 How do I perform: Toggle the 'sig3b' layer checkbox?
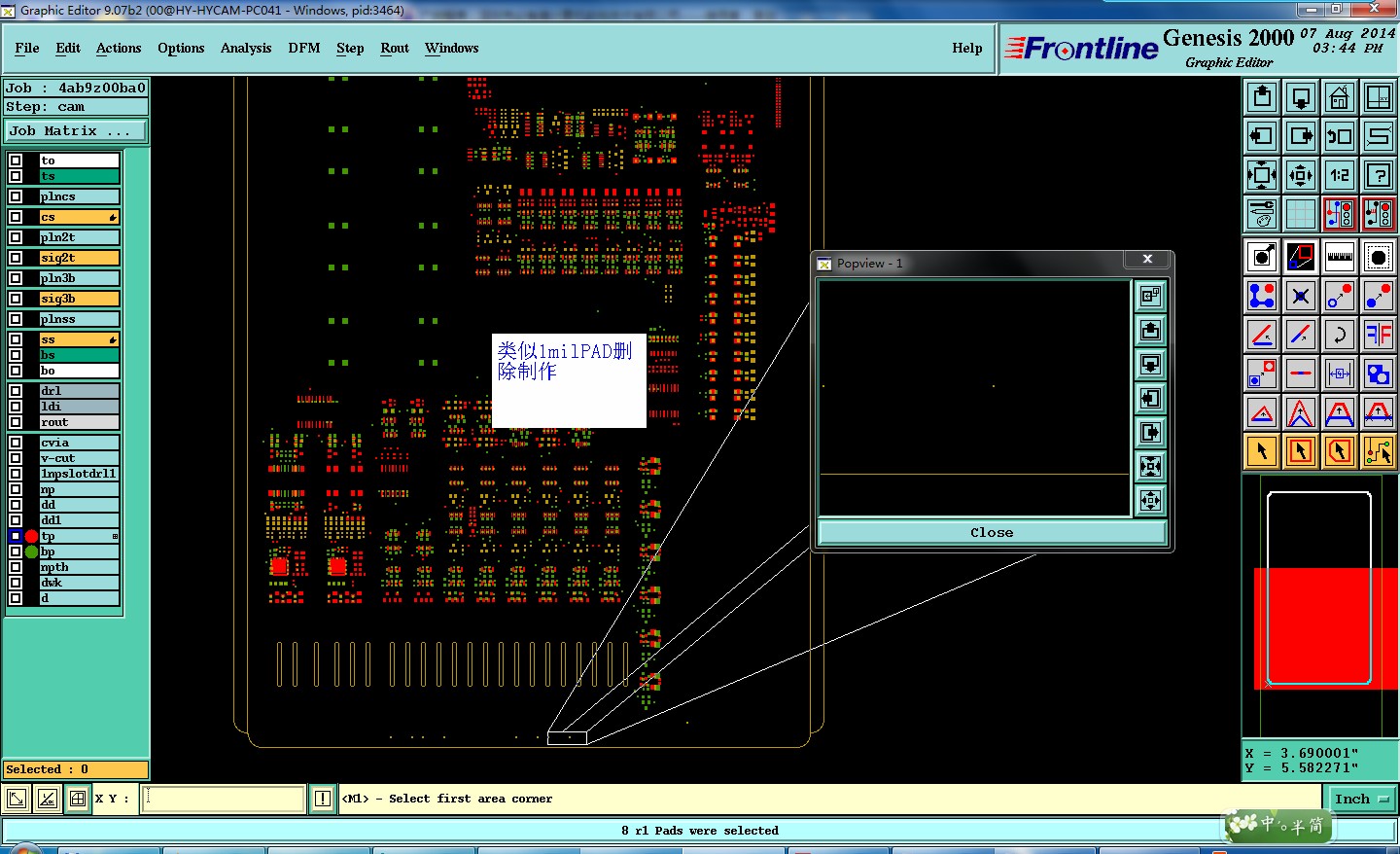[x=16, y=299]
